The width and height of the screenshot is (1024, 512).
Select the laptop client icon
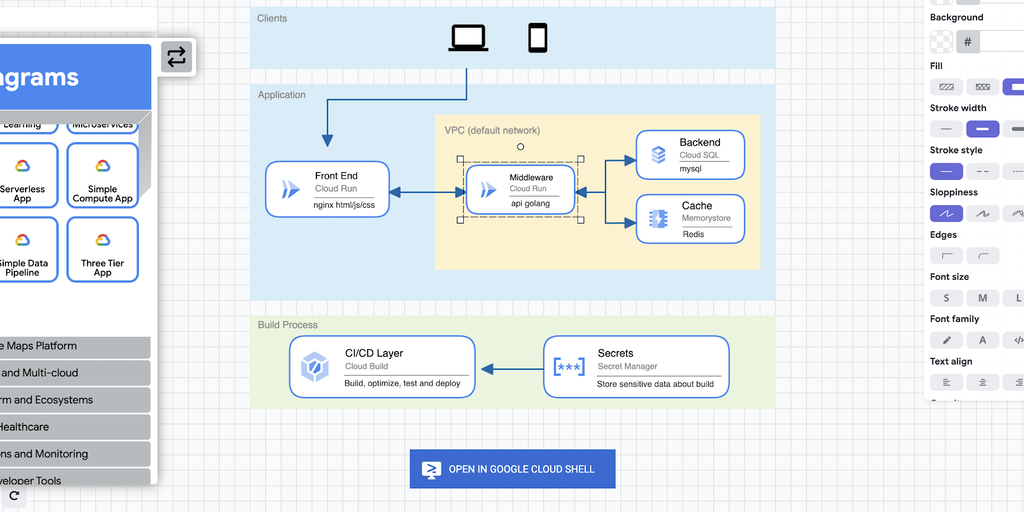coord(468,38)
